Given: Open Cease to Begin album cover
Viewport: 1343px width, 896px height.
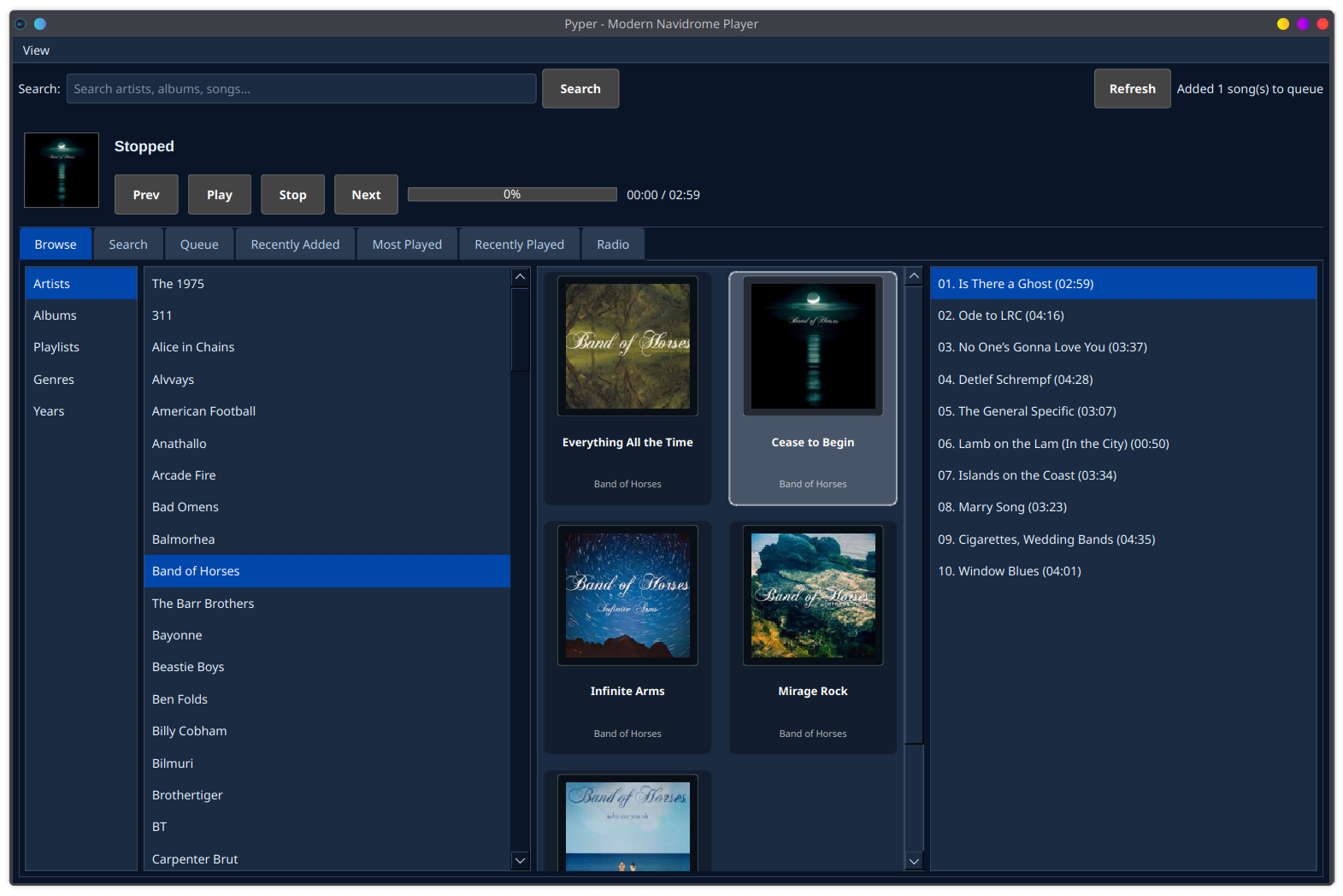Looking at the screenshot, I should (x=813, y=346).
